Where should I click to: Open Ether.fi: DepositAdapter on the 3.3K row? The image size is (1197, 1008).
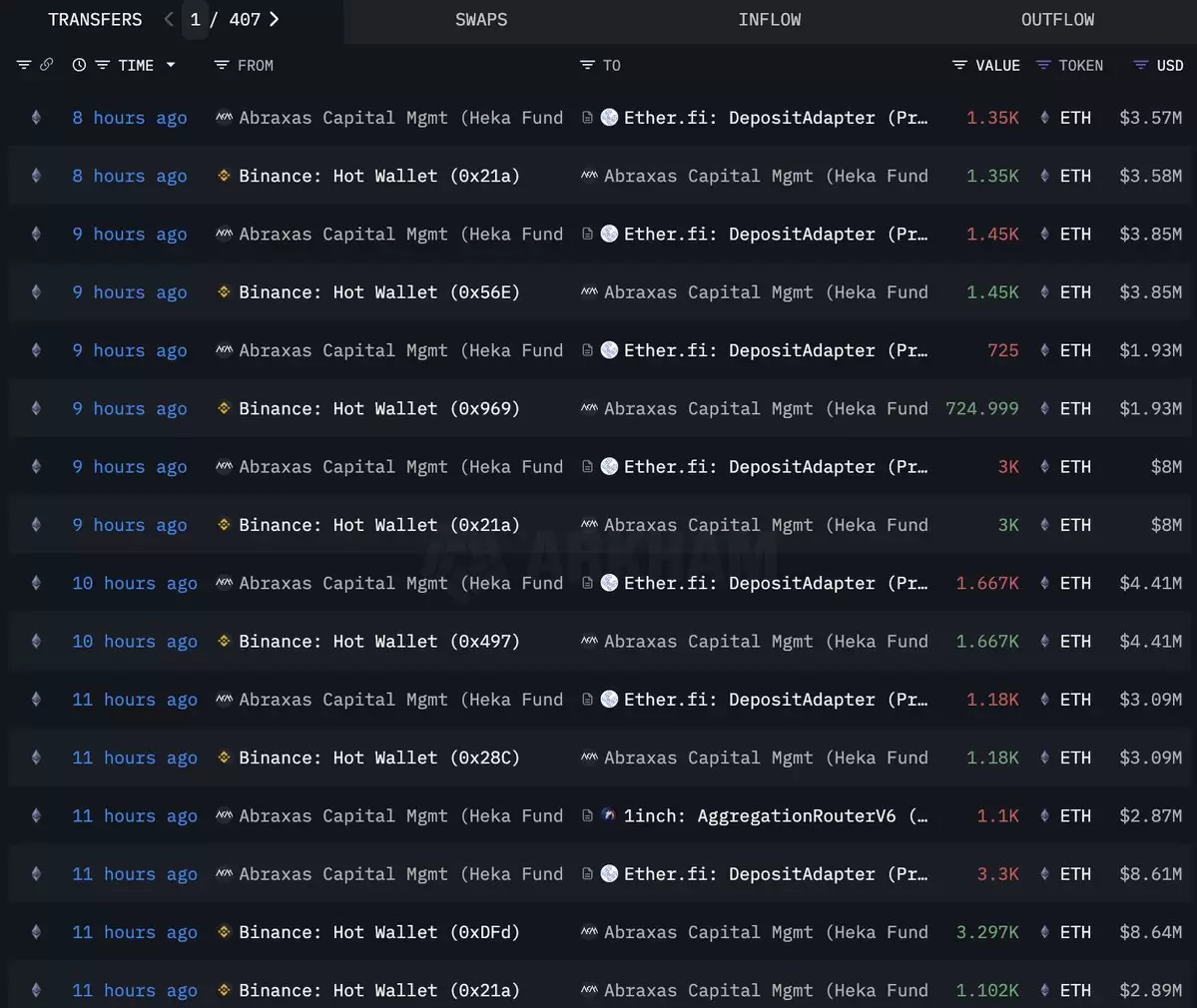click(x=776, y=873)
